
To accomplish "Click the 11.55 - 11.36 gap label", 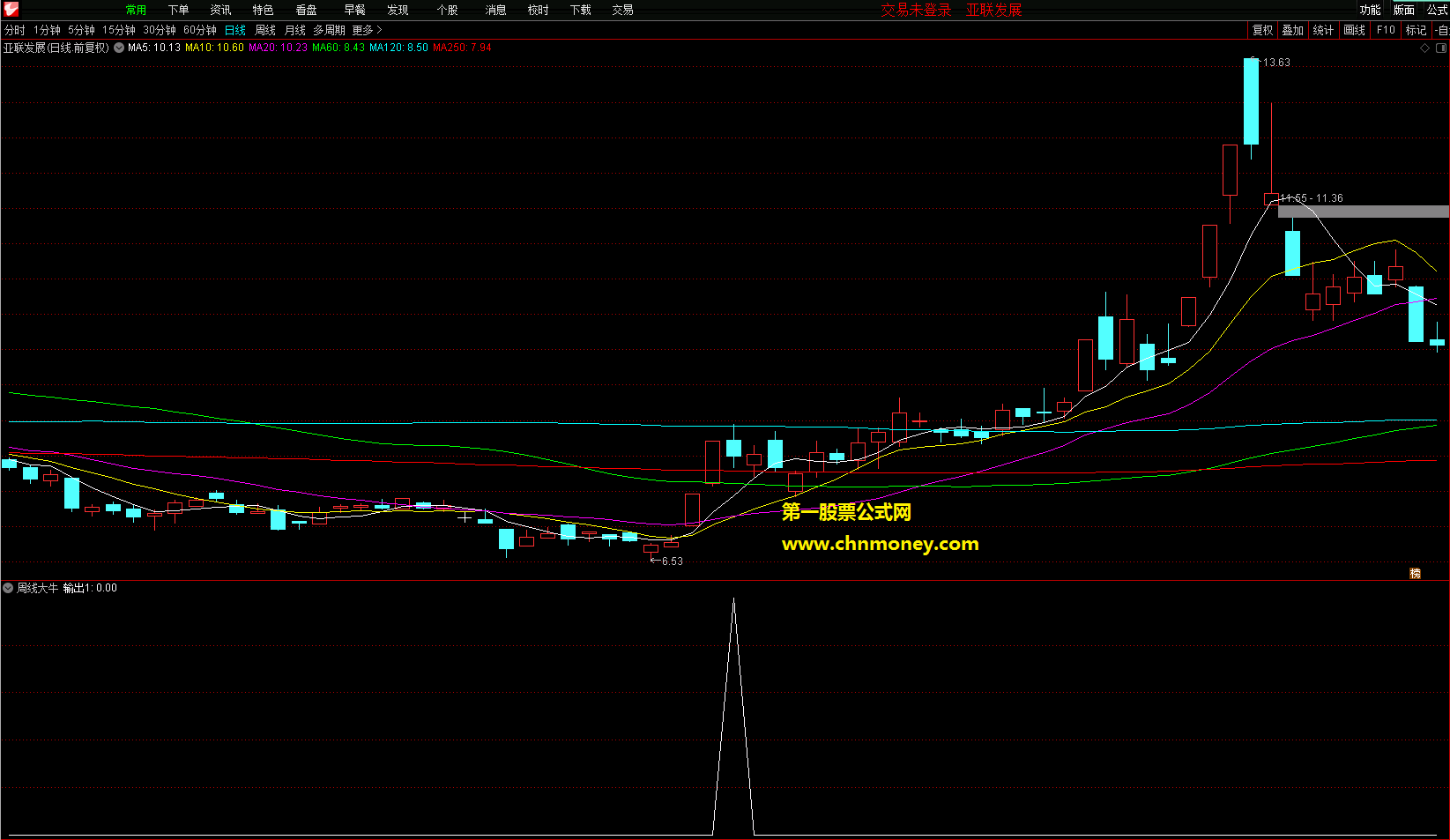I will coord(1312,198).
